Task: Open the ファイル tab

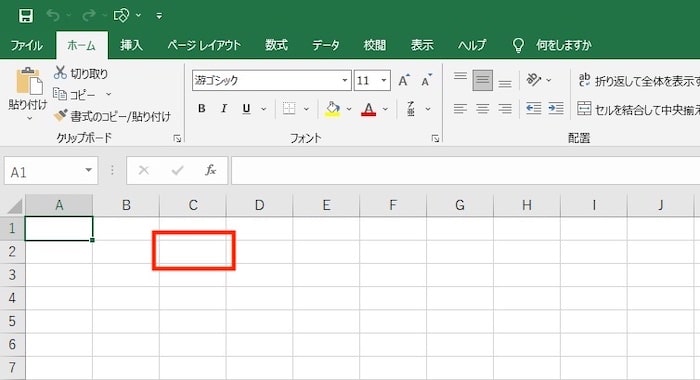Action: [x=26, y=45]
